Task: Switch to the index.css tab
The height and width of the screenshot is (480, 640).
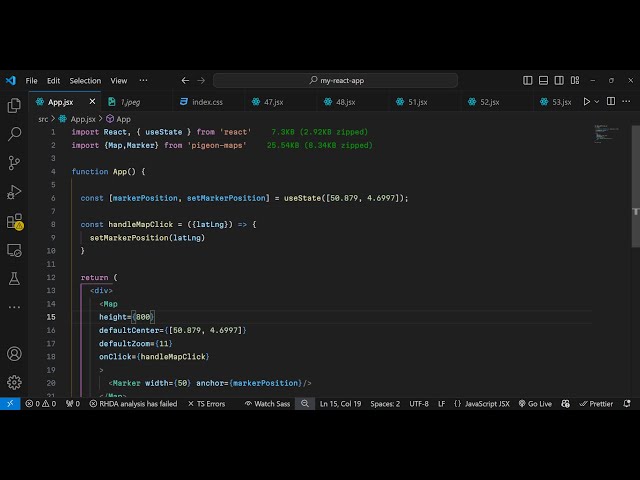Action: coord(201,102)
